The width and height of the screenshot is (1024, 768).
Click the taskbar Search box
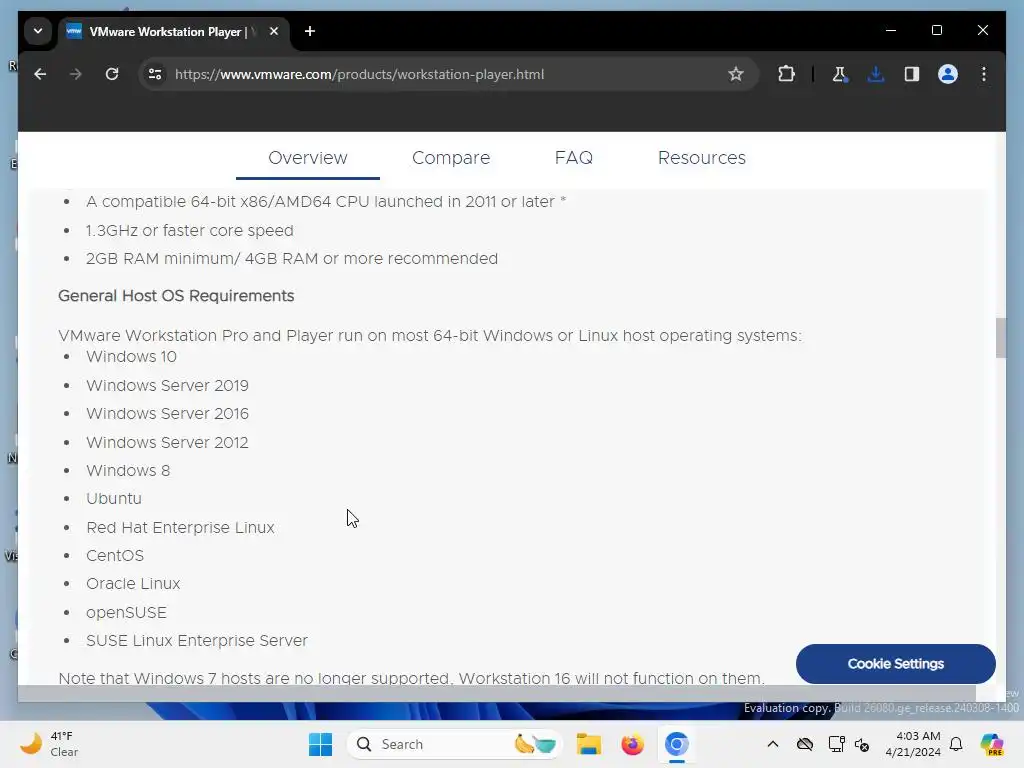(455, 744)
